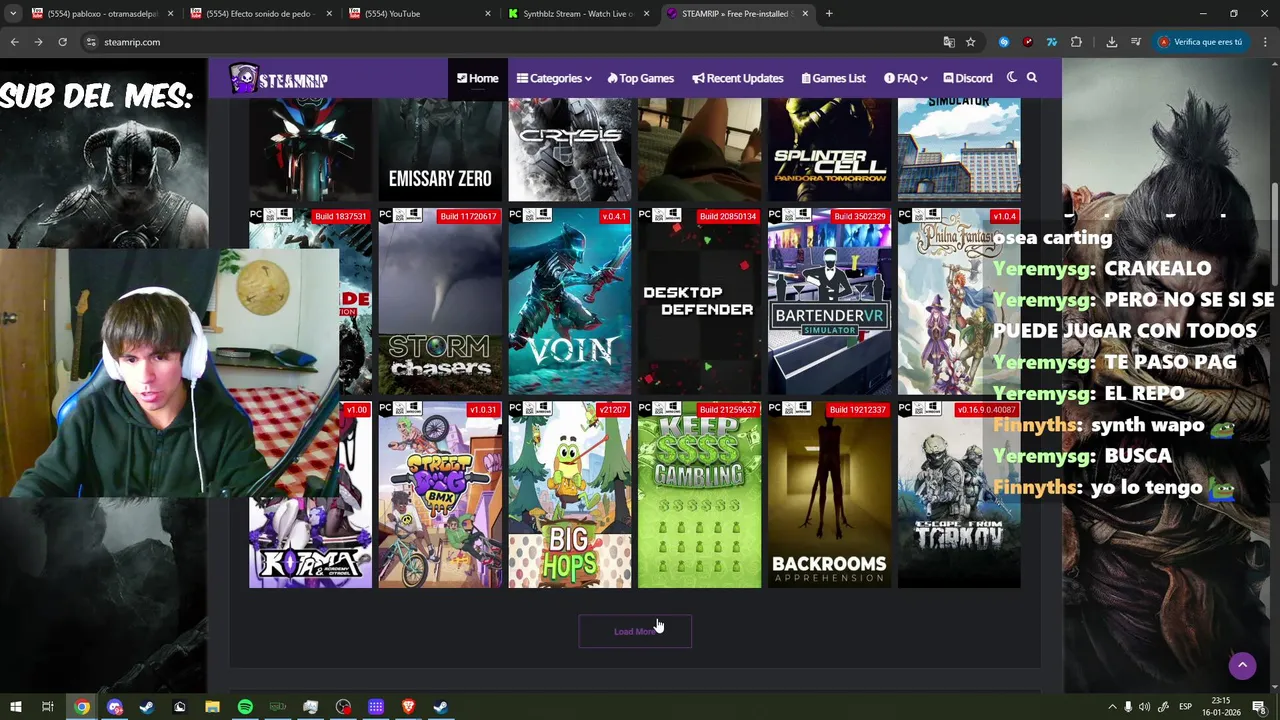
Task: Click Verifica que eres tú button
Action: point(1200,42)
